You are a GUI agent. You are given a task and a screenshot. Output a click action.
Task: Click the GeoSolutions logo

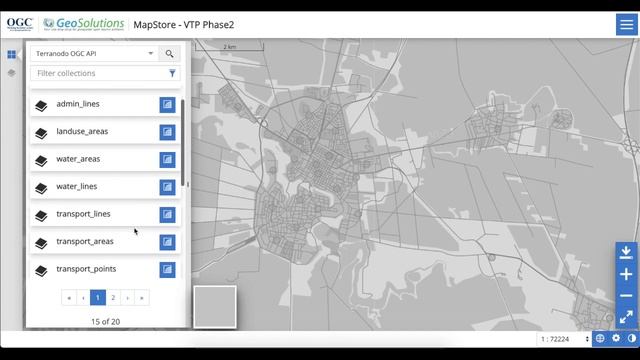coord(84,24)
